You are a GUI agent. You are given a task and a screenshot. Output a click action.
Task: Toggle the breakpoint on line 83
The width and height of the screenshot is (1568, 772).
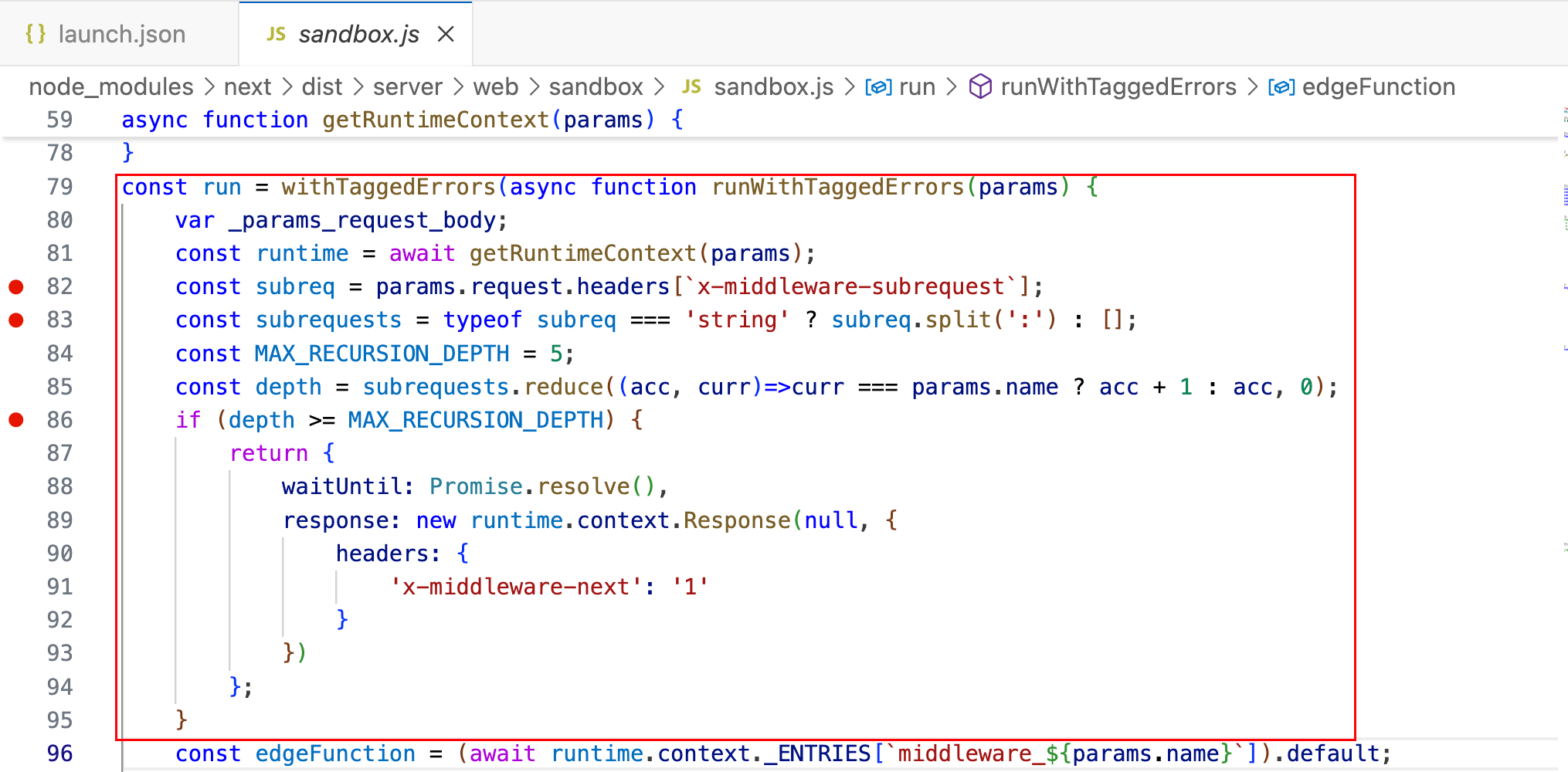click(x=16, y=320)
